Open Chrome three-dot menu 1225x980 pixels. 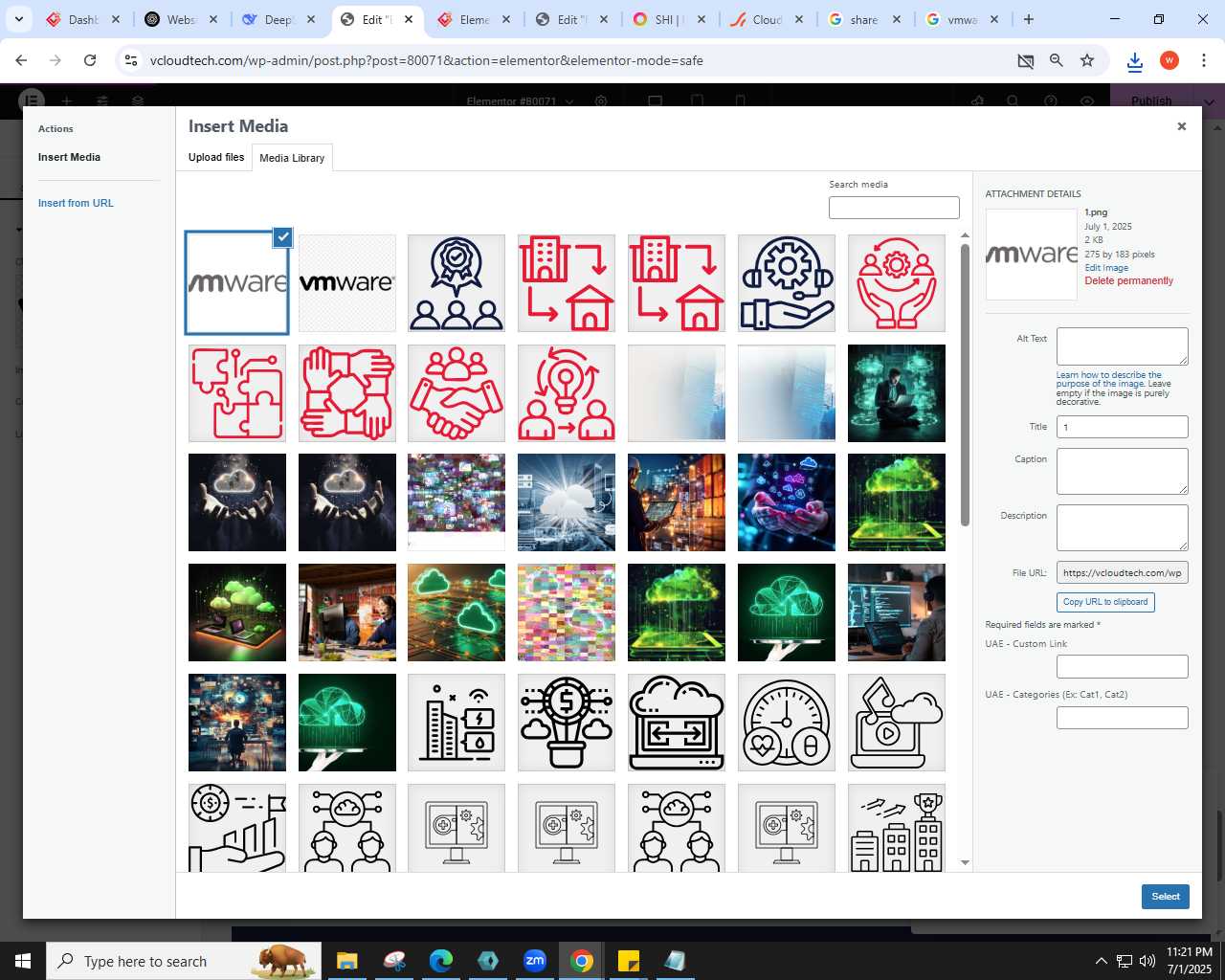click(1204, 60)
